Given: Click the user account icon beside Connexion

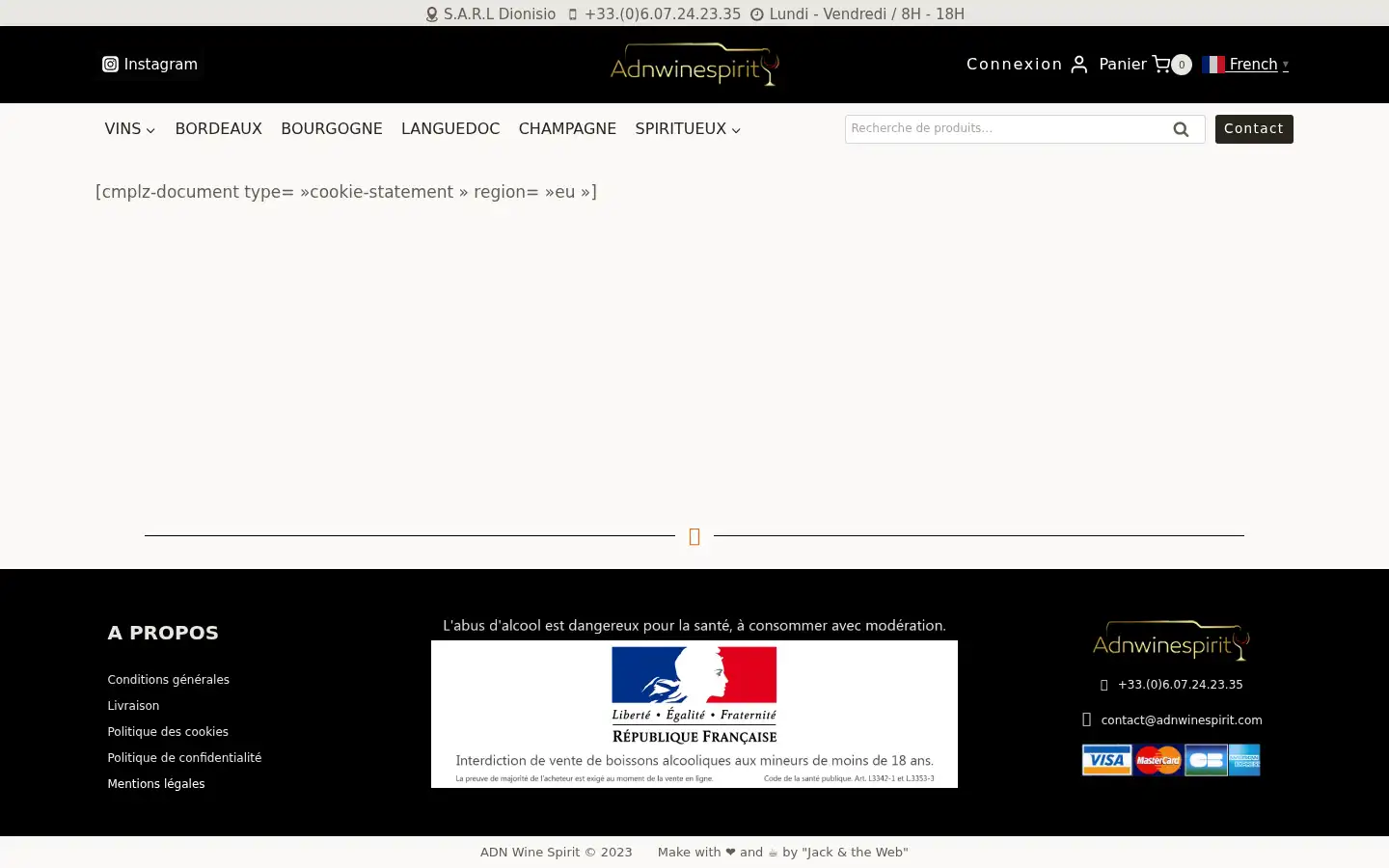Looking at the screenshot, I should coord(1079,65).
